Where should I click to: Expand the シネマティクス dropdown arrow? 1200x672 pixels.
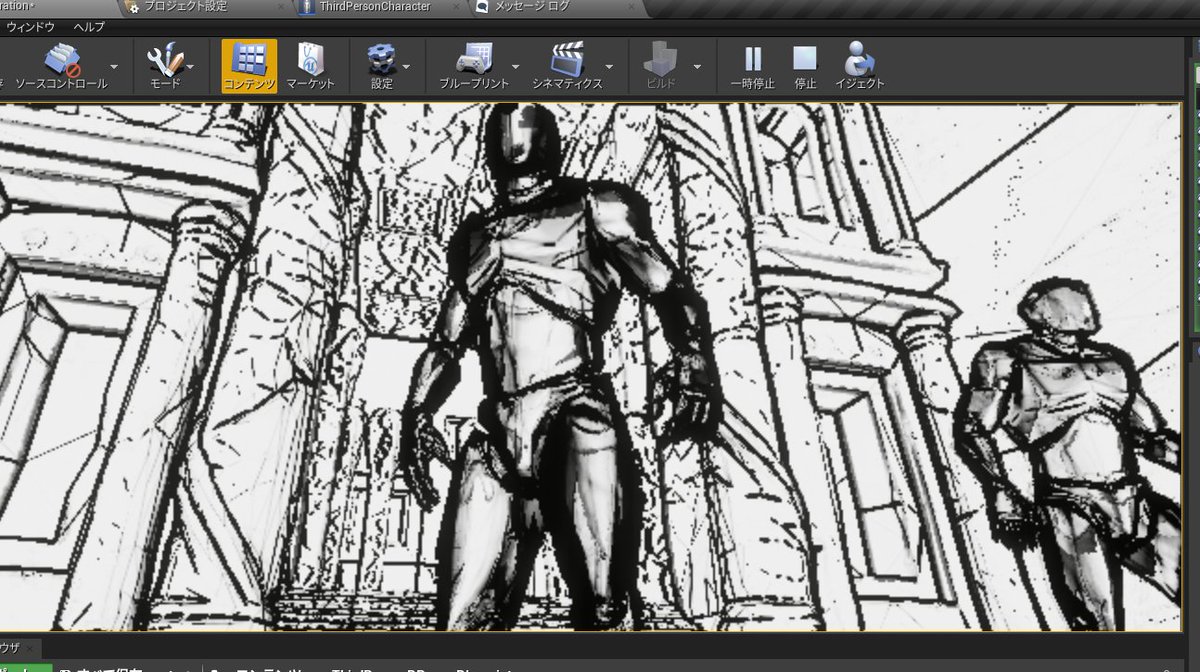click(609, 67)
